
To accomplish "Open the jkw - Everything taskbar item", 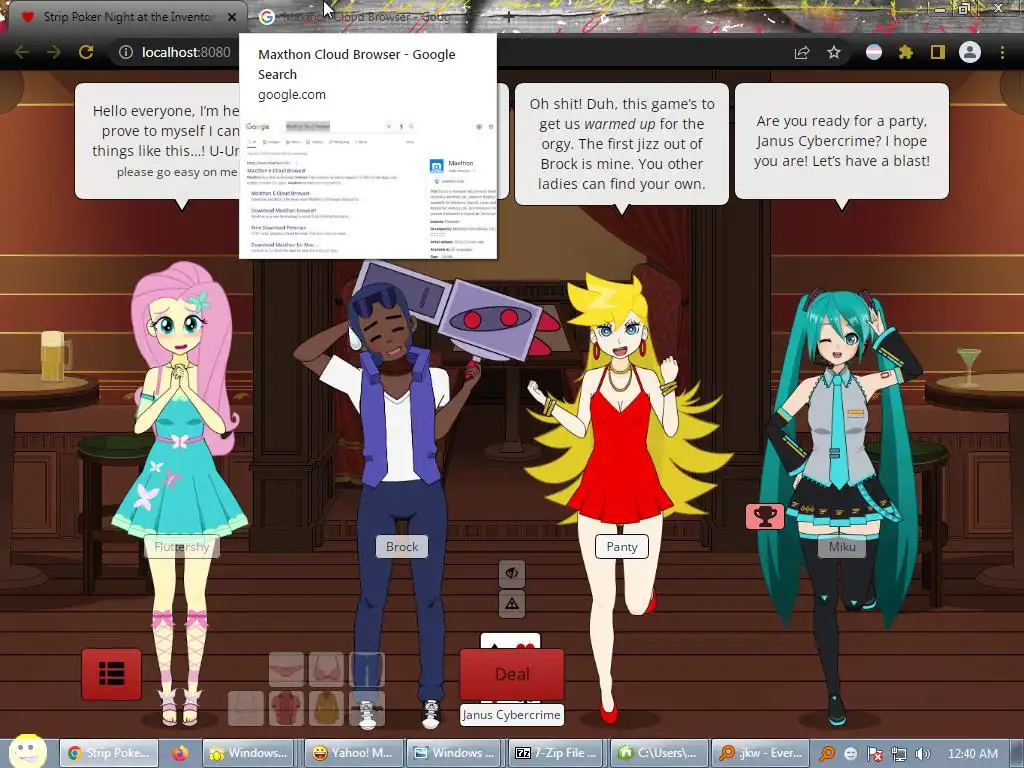I will coord(760,753).
